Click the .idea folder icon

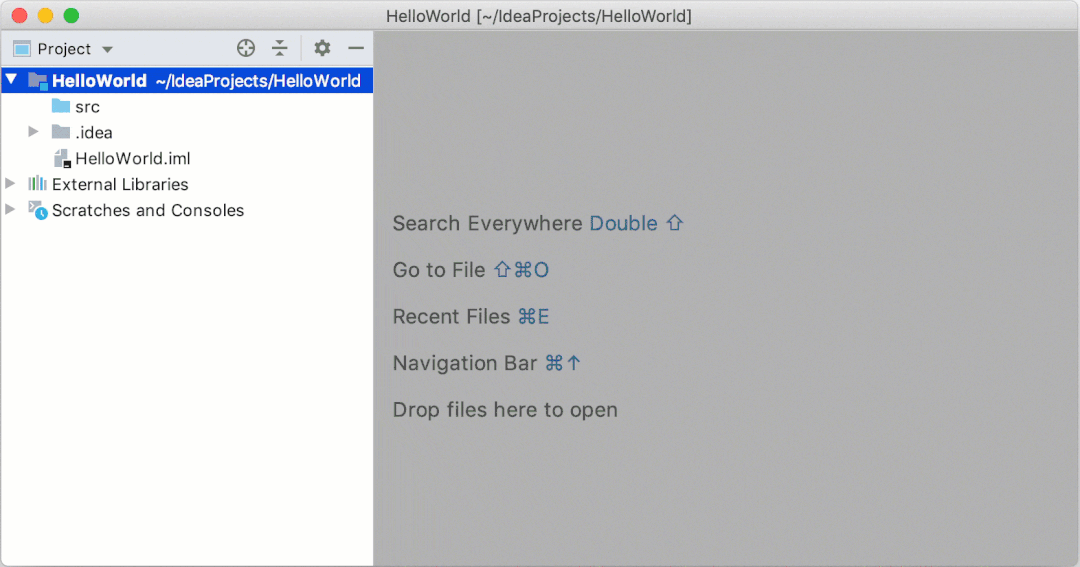[61, 132]
